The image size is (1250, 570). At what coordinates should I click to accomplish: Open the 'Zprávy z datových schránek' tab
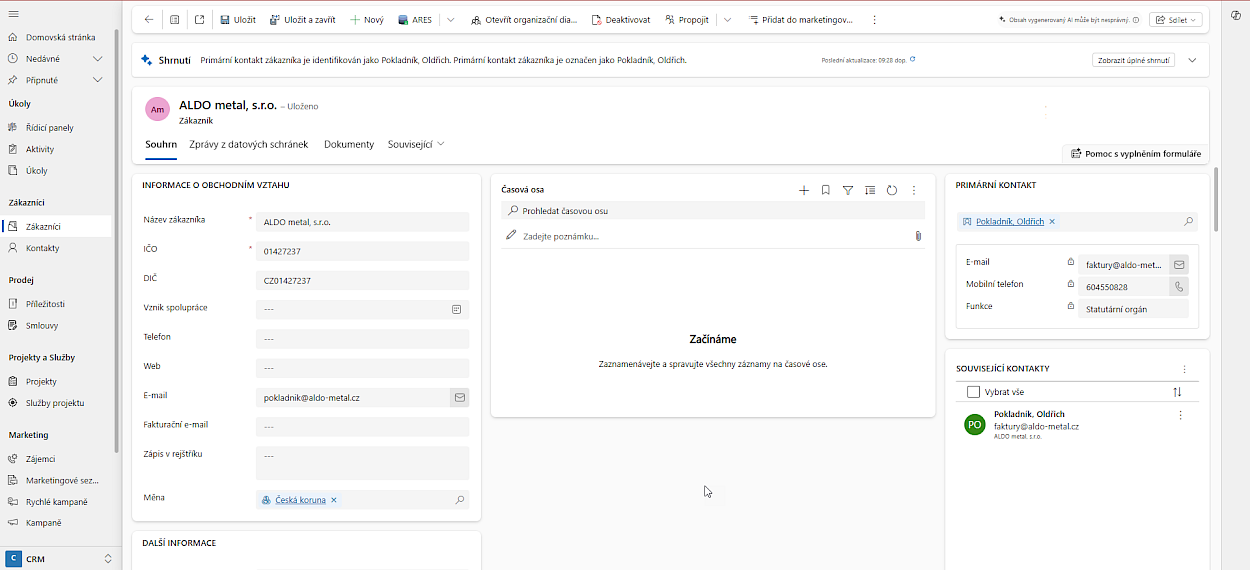pos(249,144)
